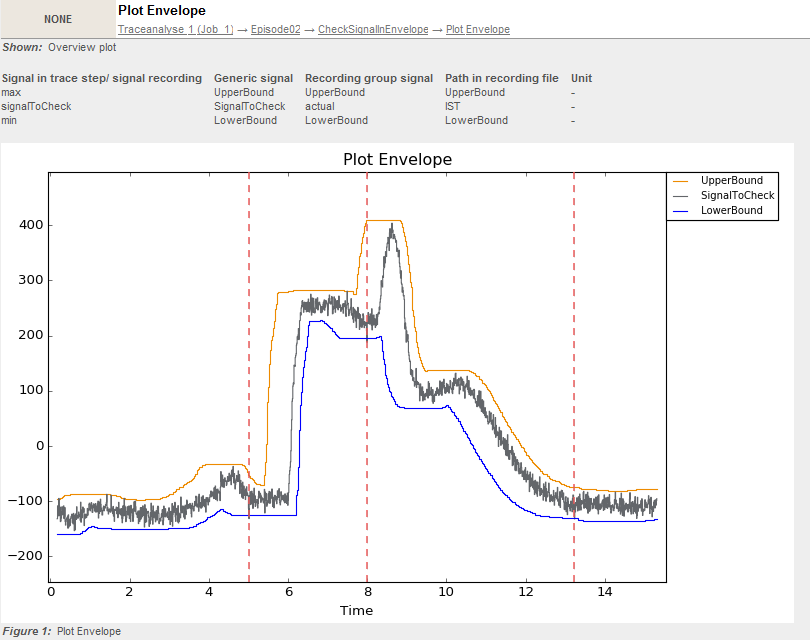Click the 'Path in recording file' column header
The height and width of the screenshot is (640, 810).
point(502,78)
